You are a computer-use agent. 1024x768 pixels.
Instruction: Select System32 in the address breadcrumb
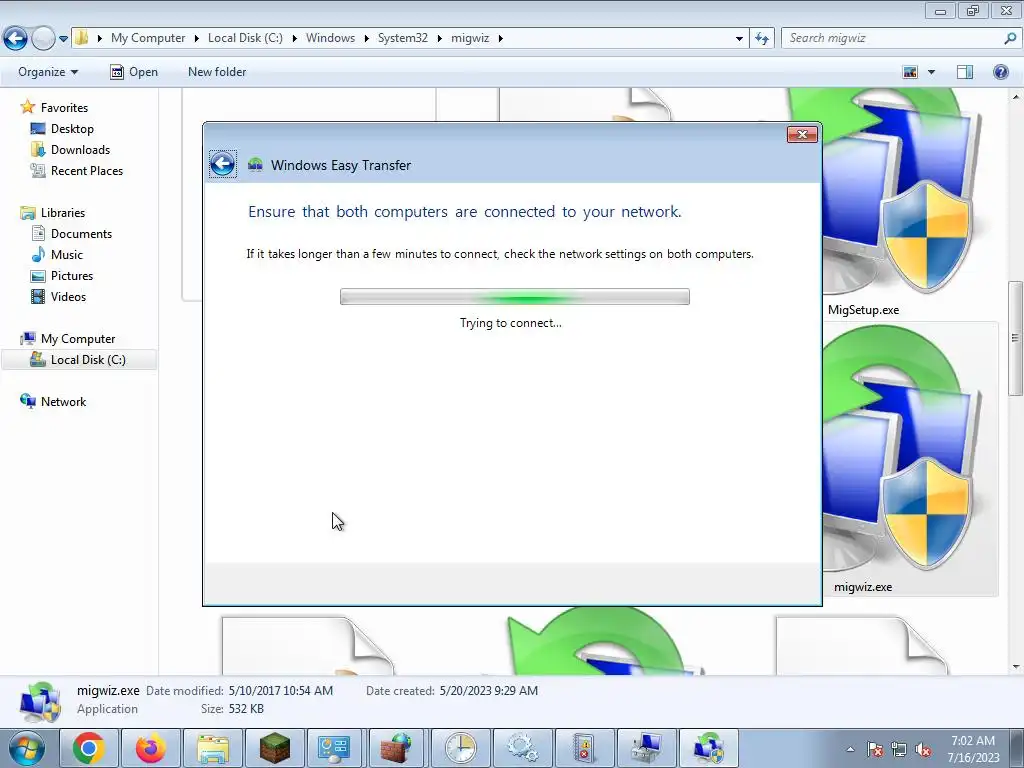[x=403, y=38]
